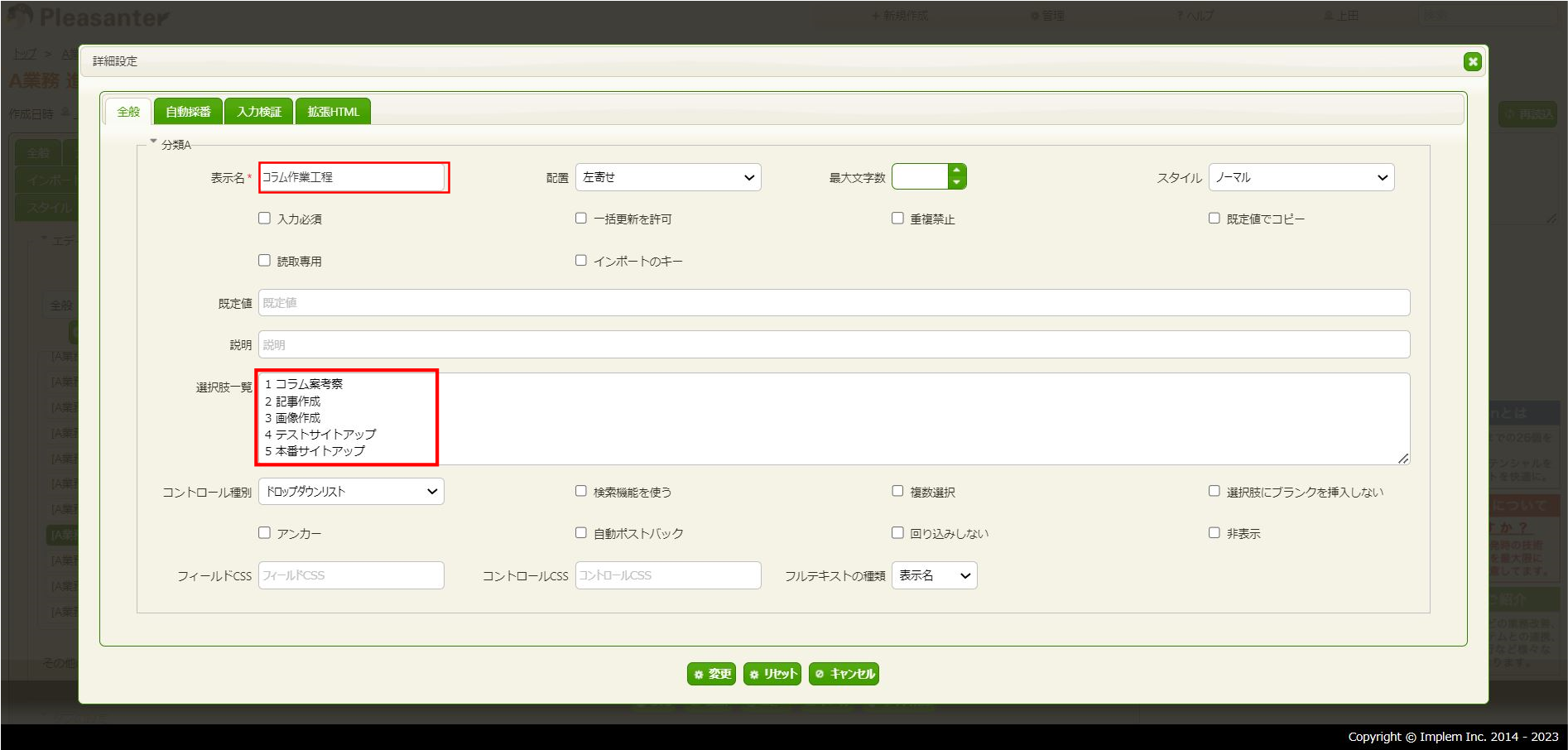Image resolution: width=1568 pixels, height=750 pixels.
Task: Open the スタイル dropdown
Action: tap(1301, 177)
